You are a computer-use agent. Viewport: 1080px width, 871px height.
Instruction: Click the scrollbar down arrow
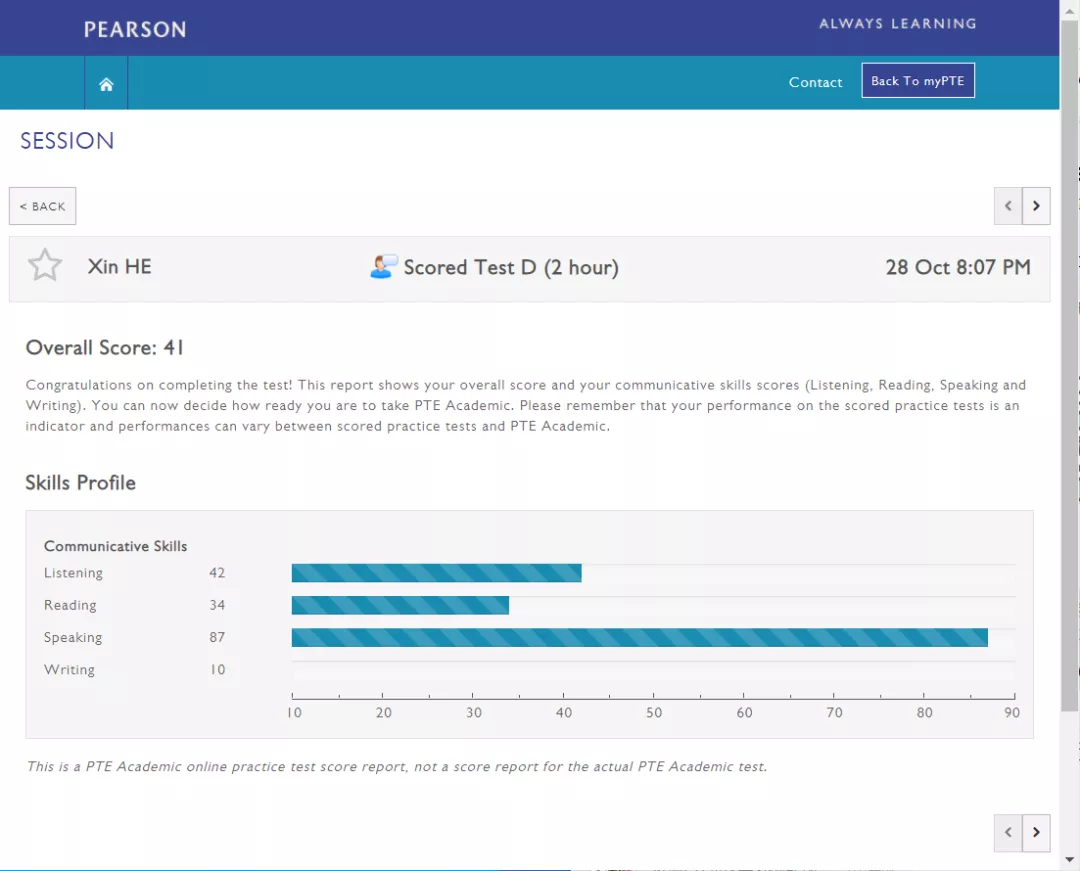pos(1070,859)
